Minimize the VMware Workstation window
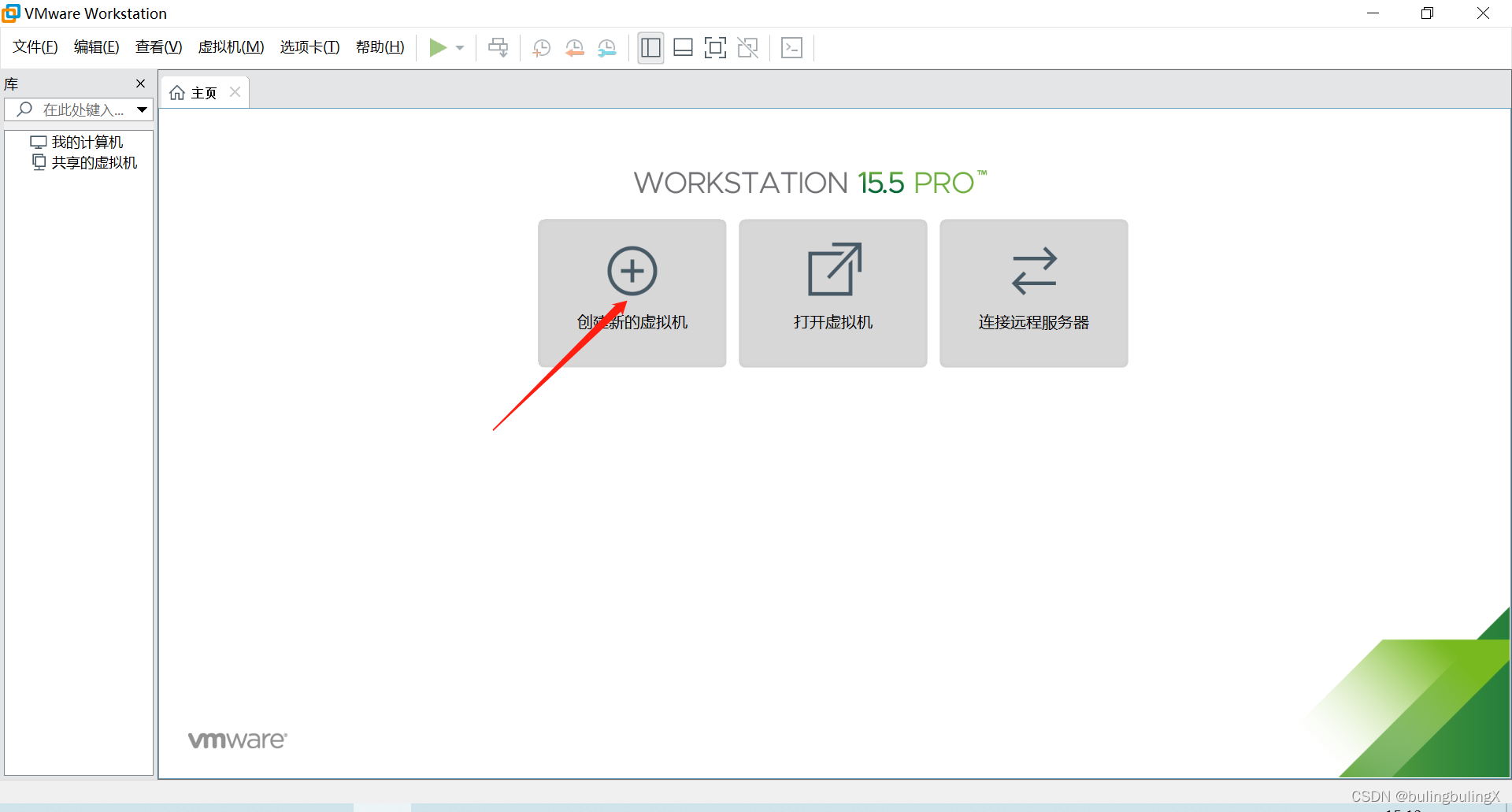 tap(1373, 13)
